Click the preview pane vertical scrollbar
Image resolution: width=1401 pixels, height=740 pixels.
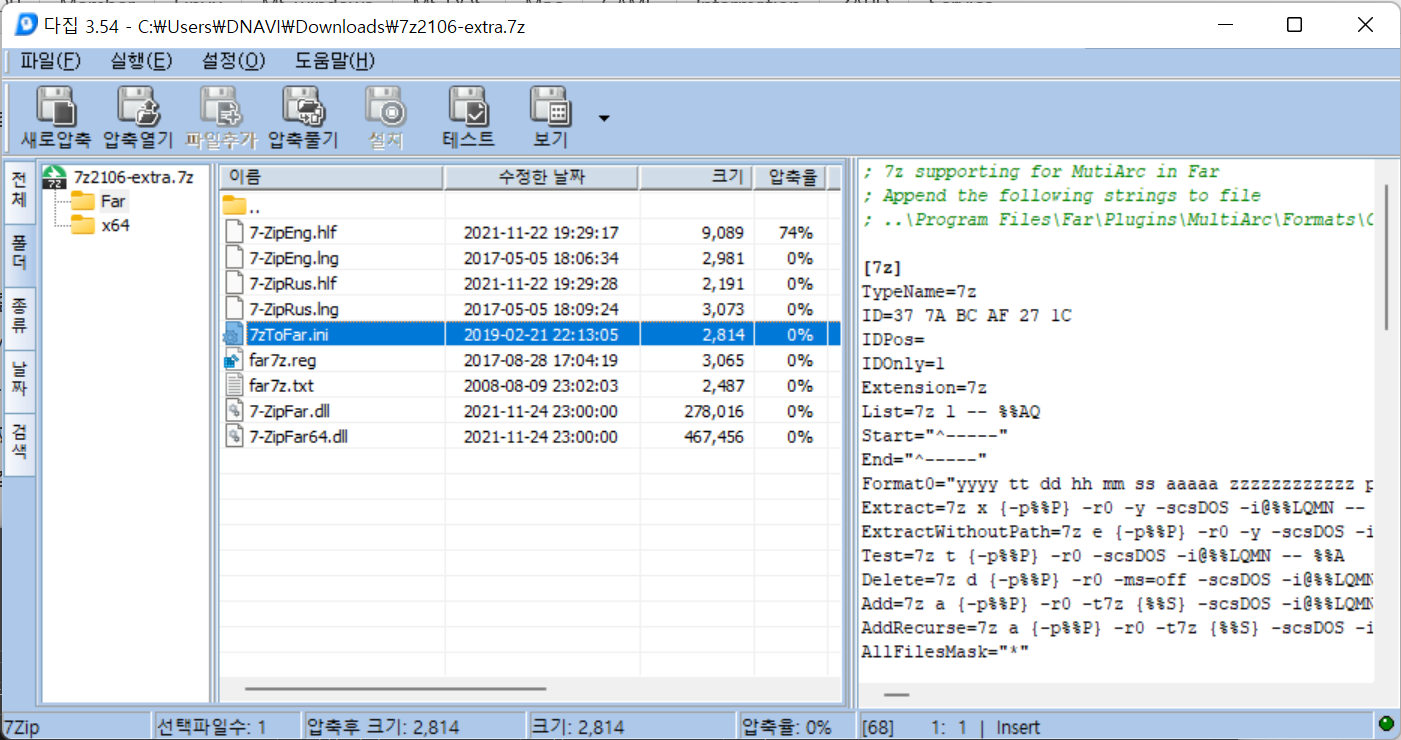[1385, 256]
